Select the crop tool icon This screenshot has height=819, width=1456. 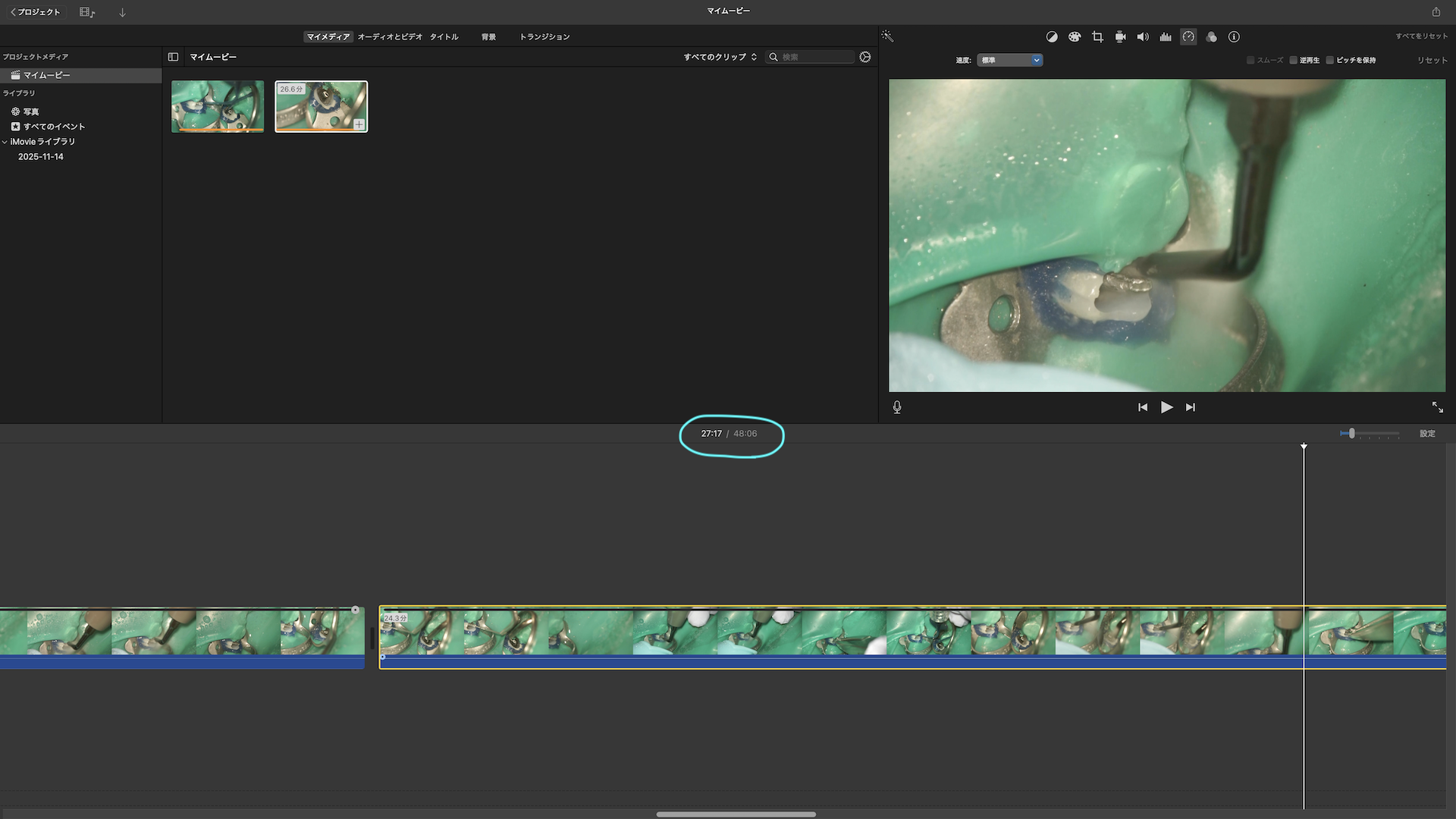(x=1097, y=36)
